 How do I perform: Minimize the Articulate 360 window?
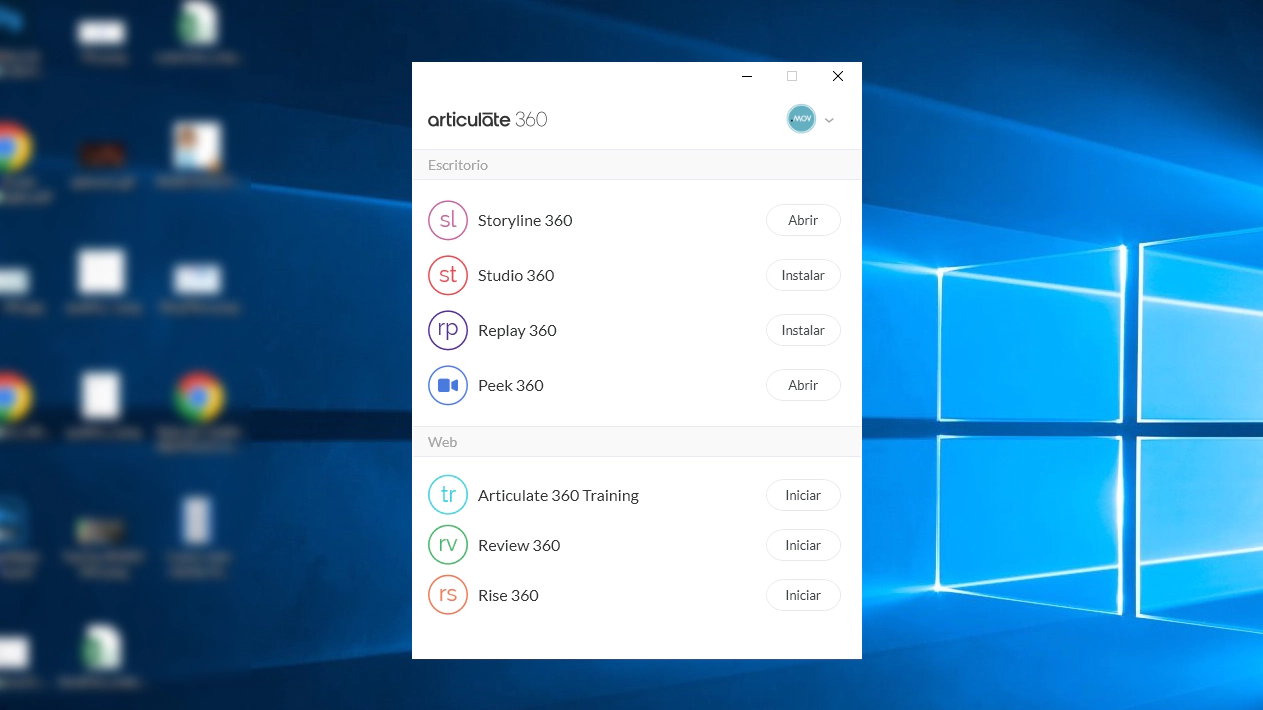tap(747, 76)
